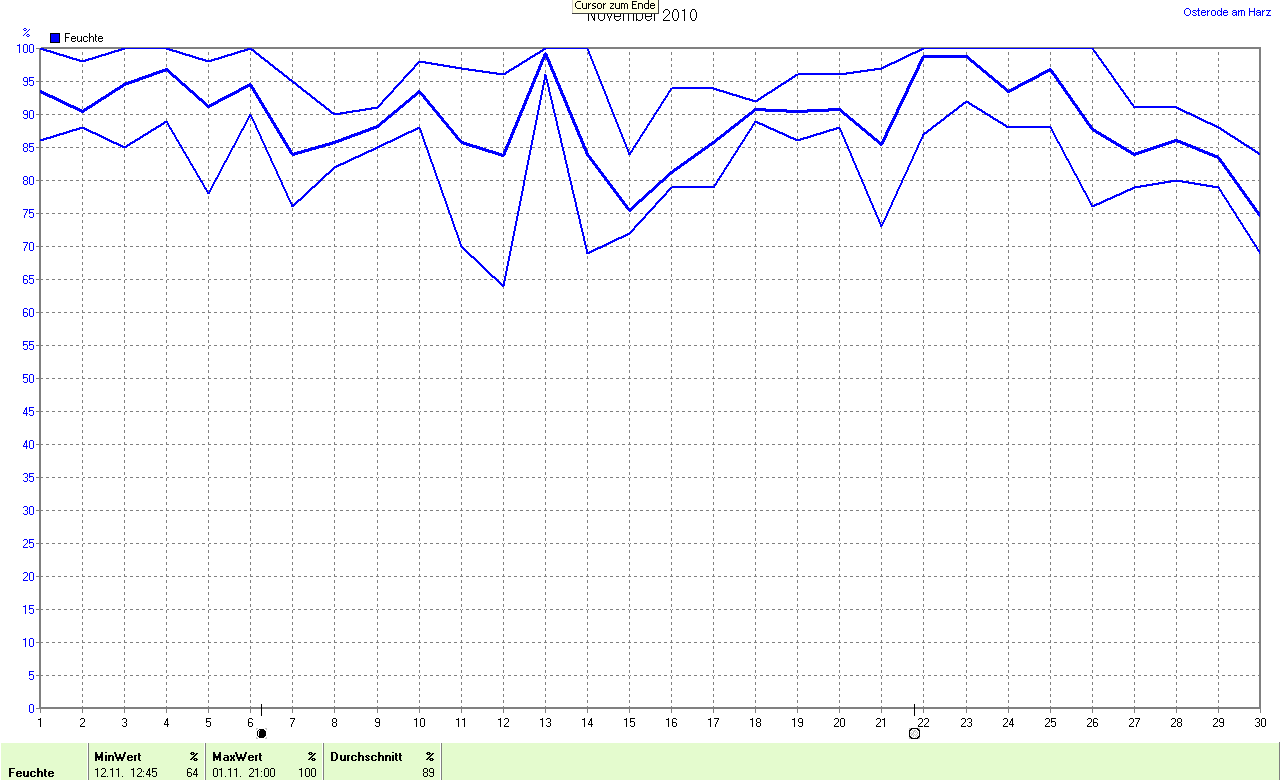Screen dimensions: 1280x780
Task: Click day 13 on the x-axis
Action: tap(545, 721)
